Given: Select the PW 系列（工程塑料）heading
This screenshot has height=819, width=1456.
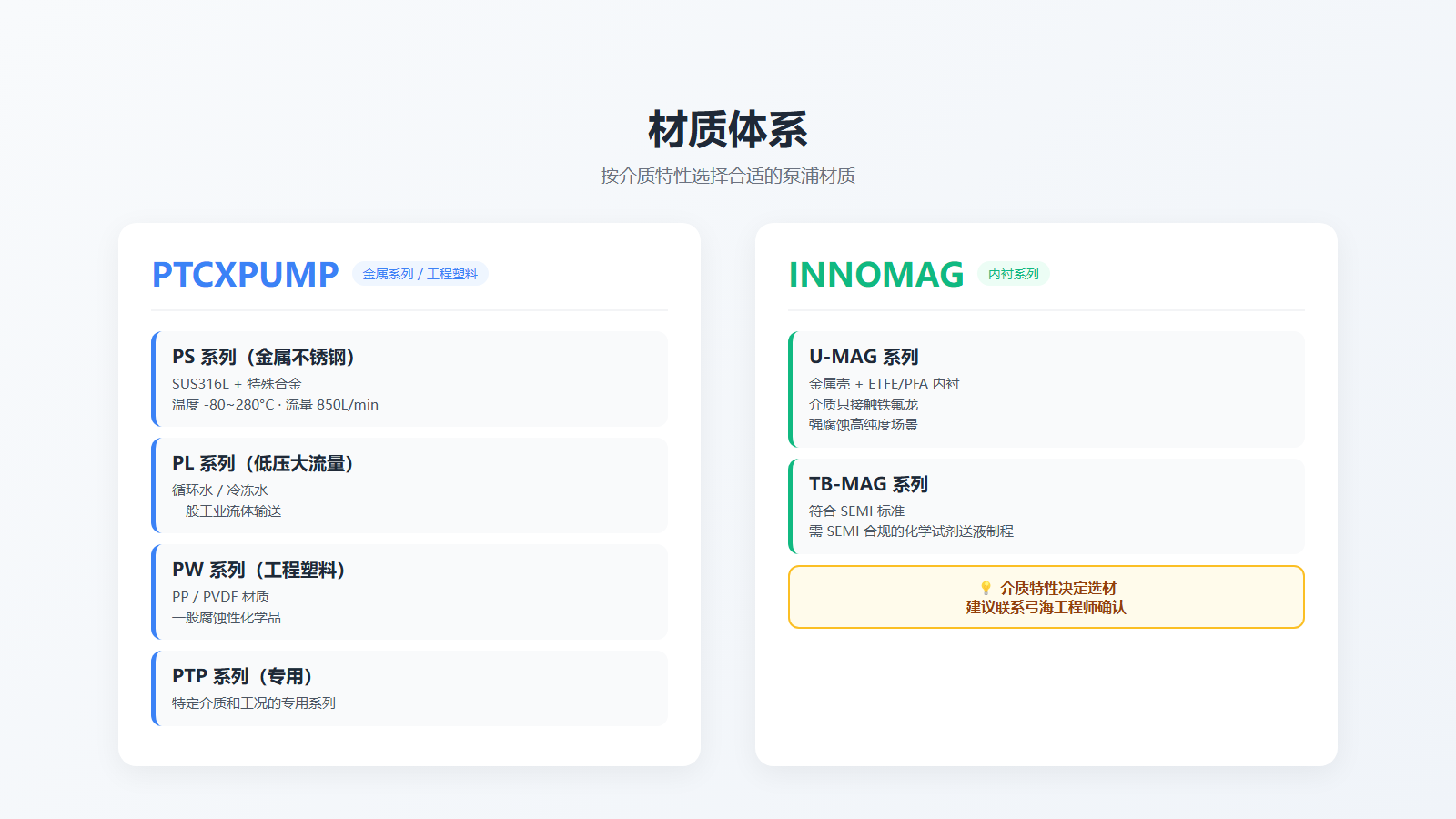Looking at the screenshot, I should coord(259,570).
